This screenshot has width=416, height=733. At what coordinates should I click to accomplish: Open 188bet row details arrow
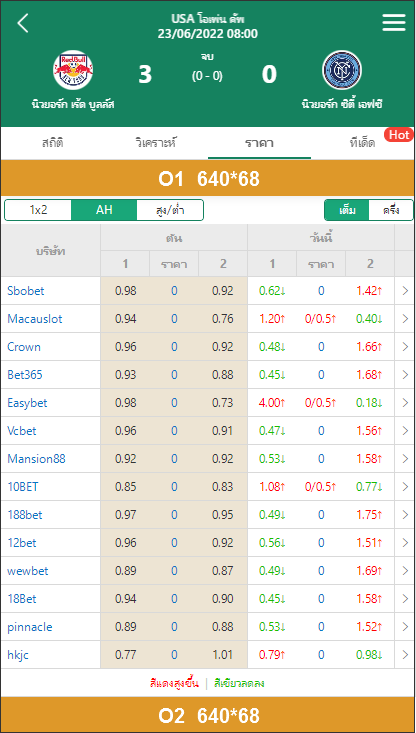tap(405, 515)
